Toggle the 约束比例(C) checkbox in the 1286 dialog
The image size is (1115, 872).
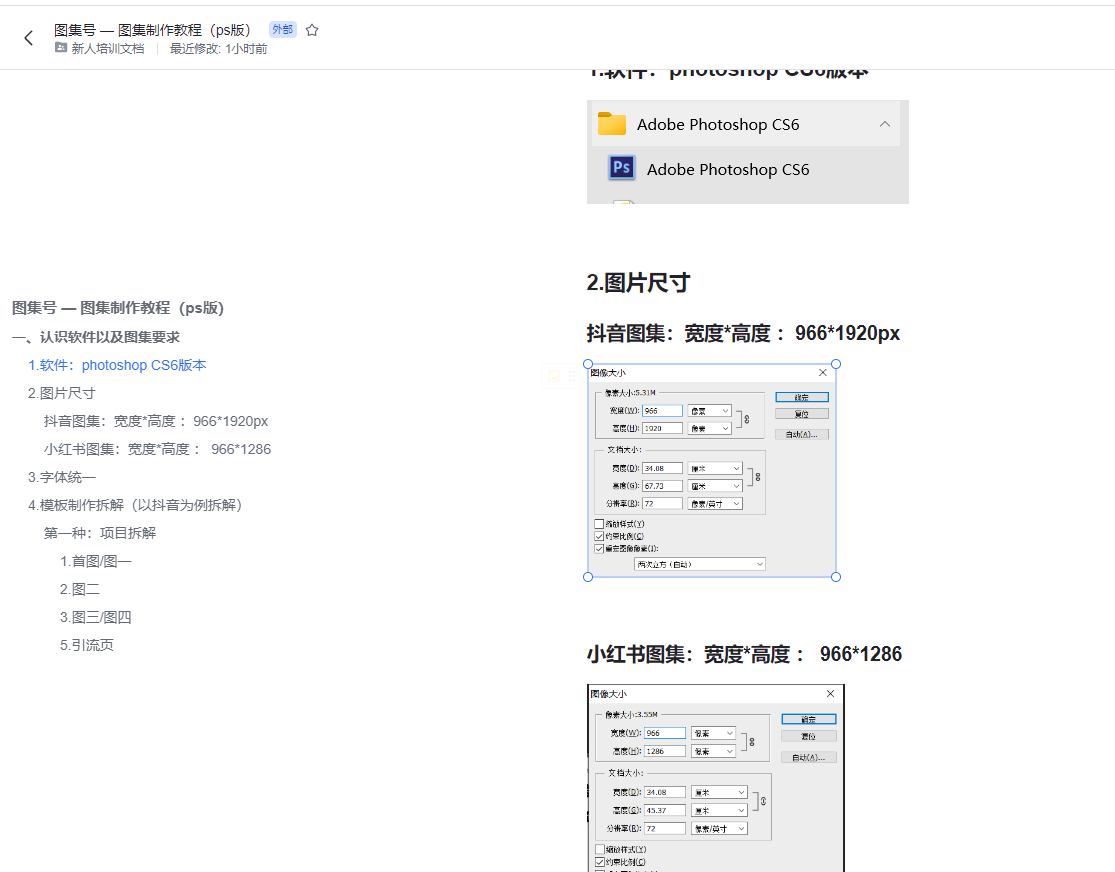point(600,862)
